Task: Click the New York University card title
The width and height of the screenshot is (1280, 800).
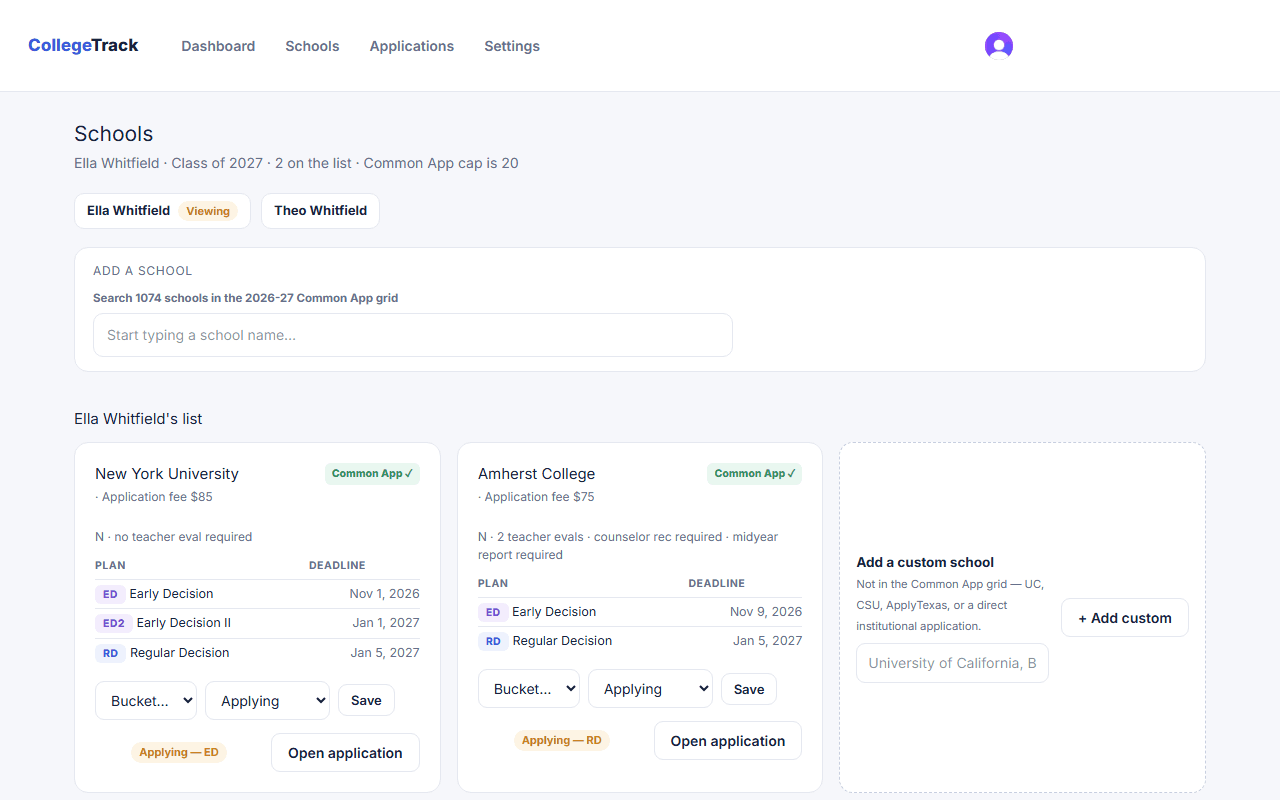Action: 167,474
